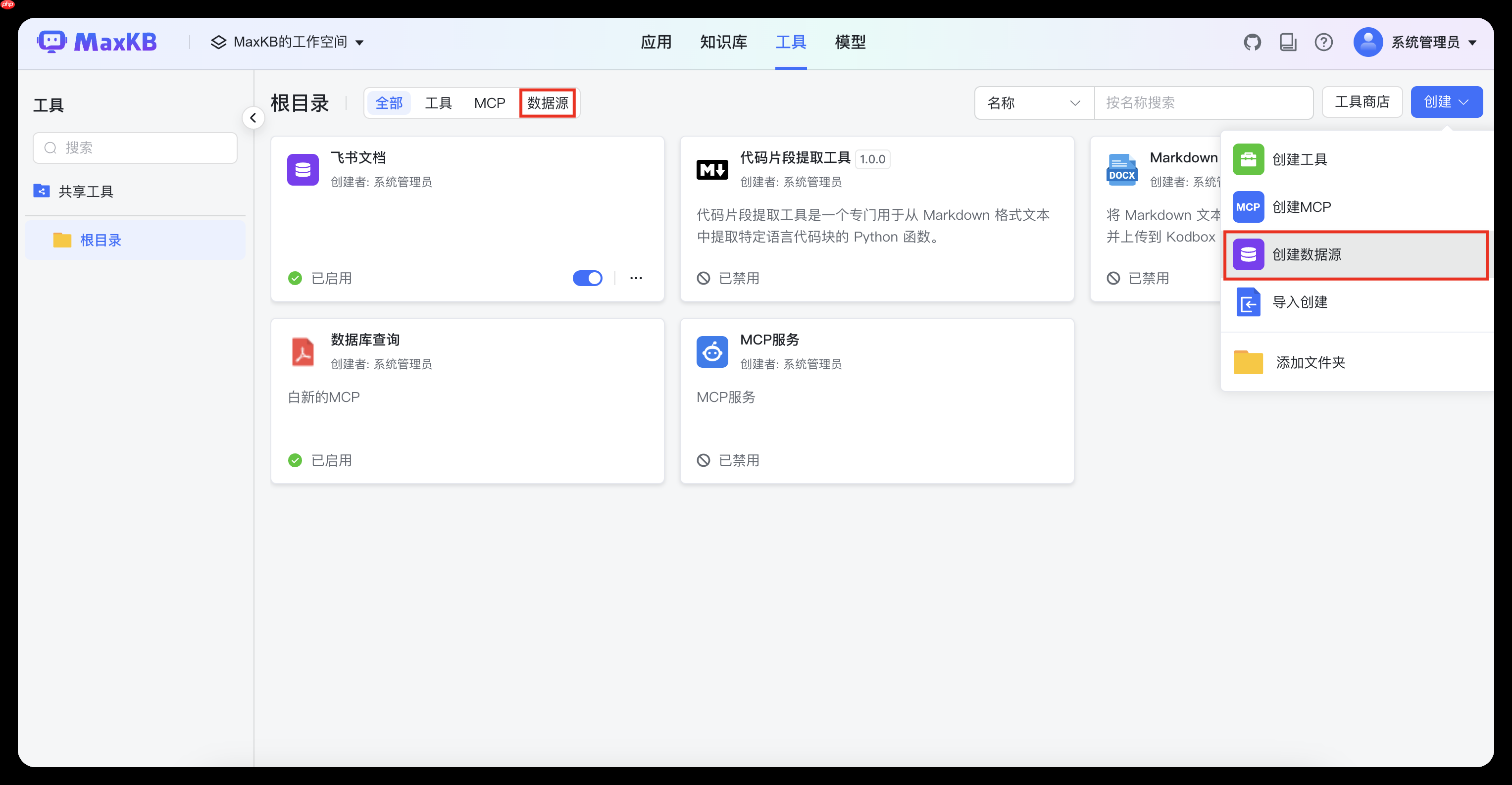Image resolution: width=1512 pixels, height=785 pixels.
Task: Expand the MaxKB的工作空间 workspace selector
Action: (x=288, y=42)
